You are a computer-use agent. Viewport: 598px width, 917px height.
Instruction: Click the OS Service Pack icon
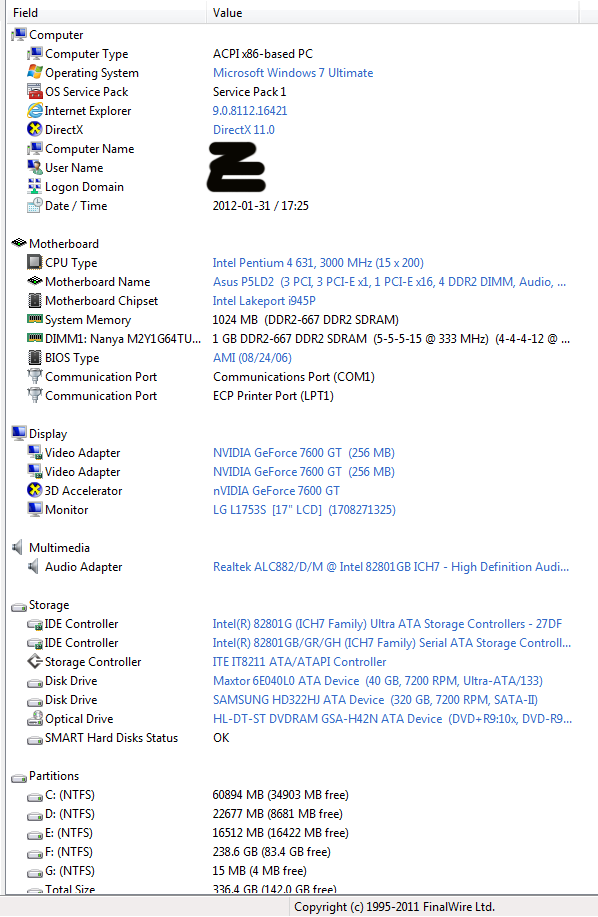click(34, 92)
